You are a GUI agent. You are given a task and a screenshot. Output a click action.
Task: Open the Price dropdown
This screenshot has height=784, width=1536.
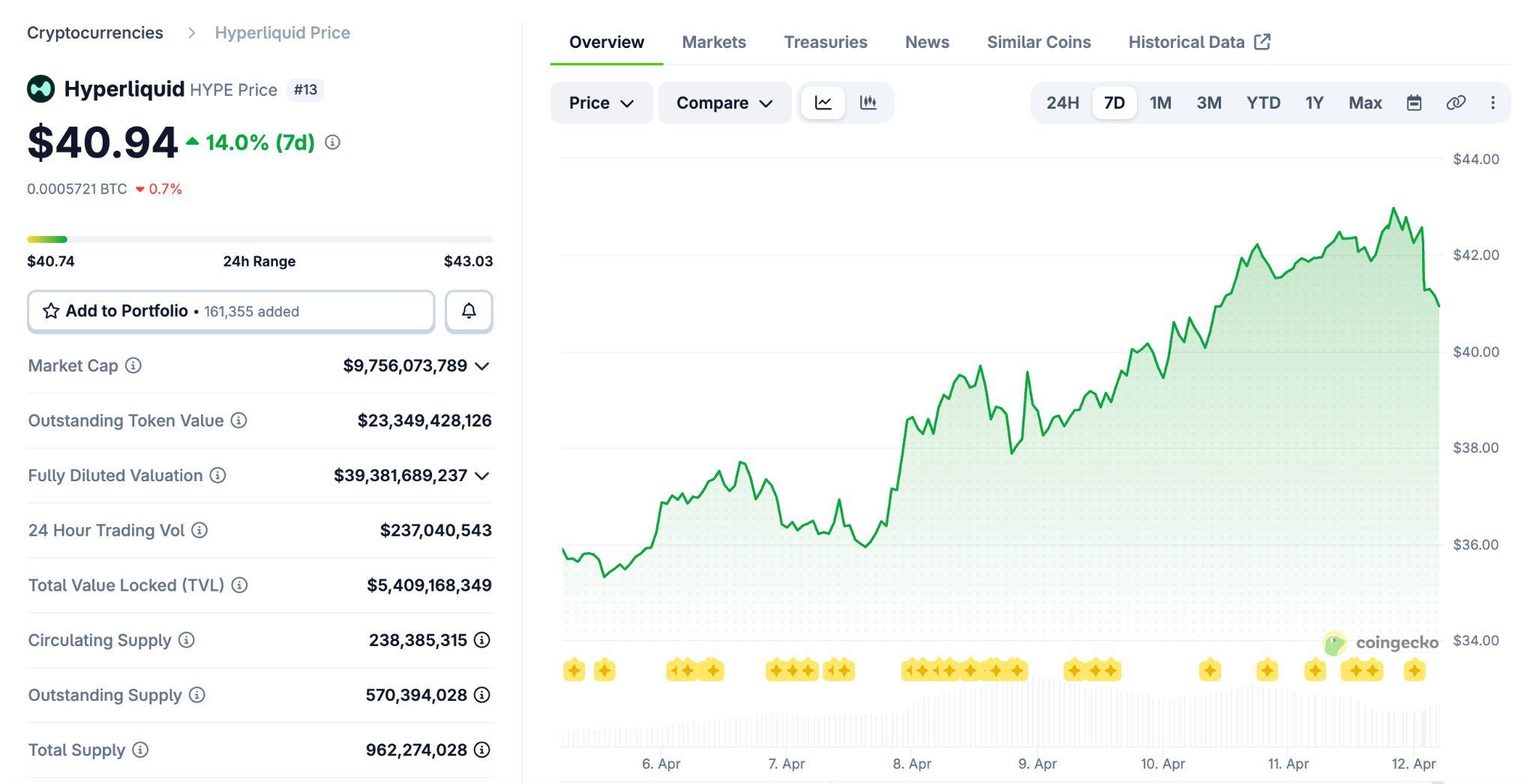click(x=601, y=103)
